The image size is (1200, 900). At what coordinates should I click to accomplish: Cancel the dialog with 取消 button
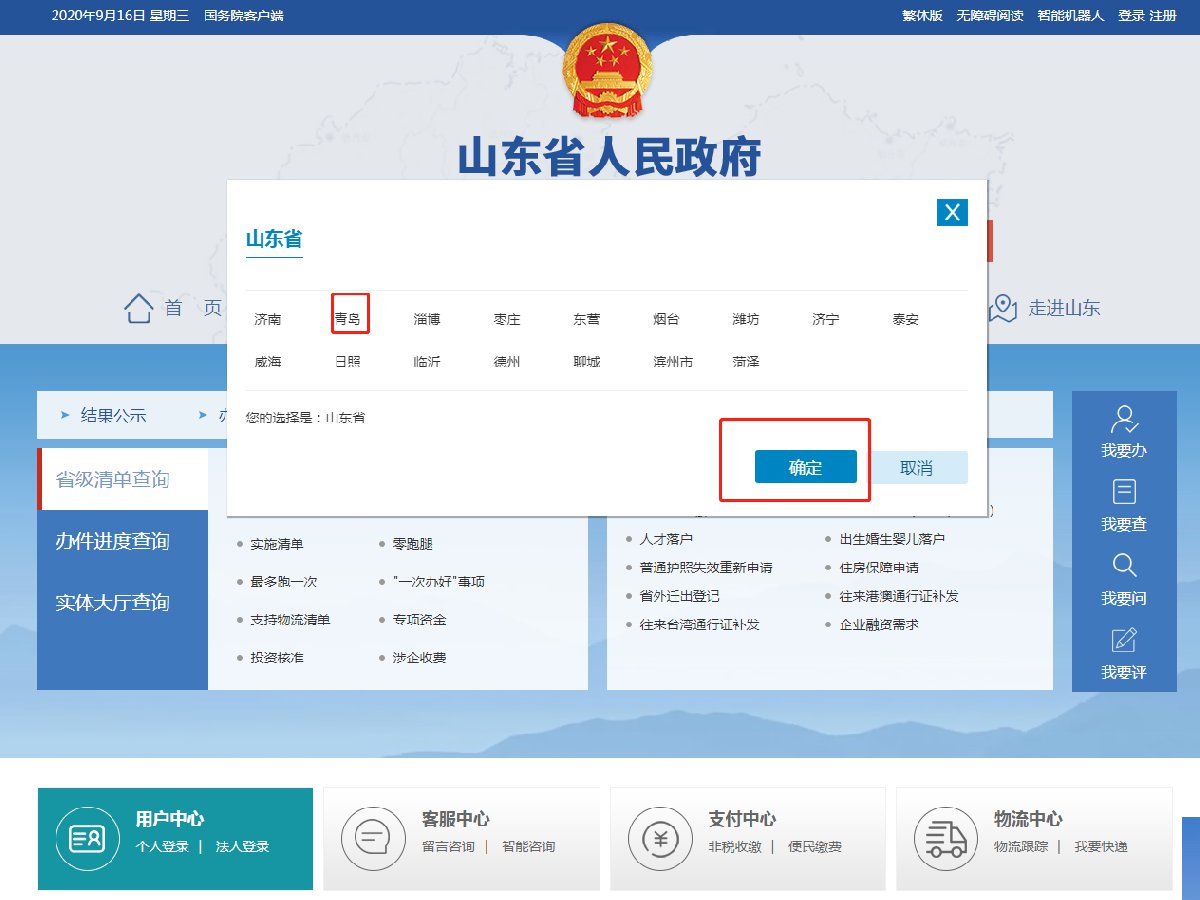click(916, 467)
